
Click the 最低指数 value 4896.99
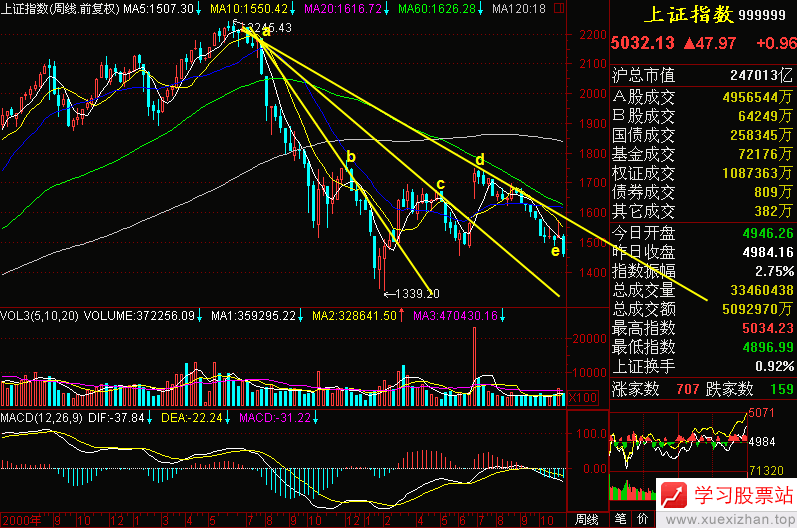pyautogui.click(x=768, y=347)
